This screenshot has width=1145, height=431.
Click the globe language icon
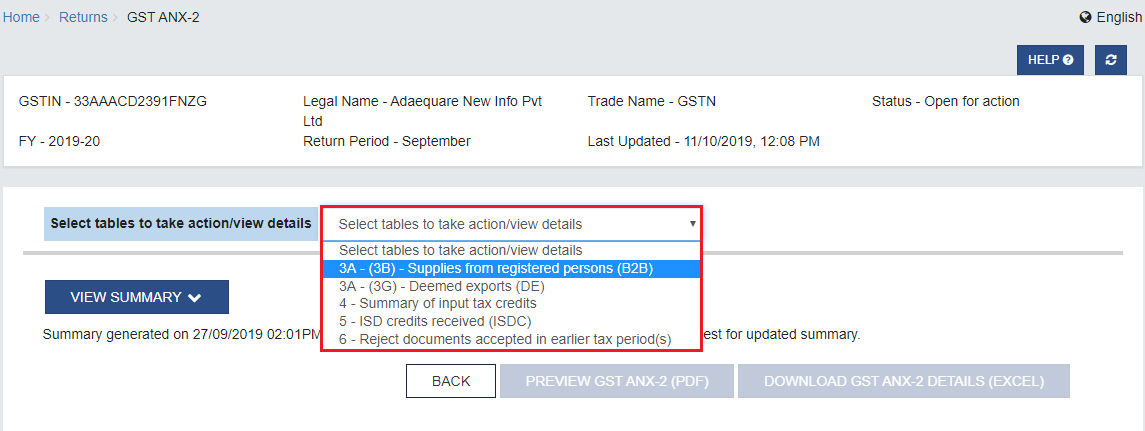point(1085,17)
